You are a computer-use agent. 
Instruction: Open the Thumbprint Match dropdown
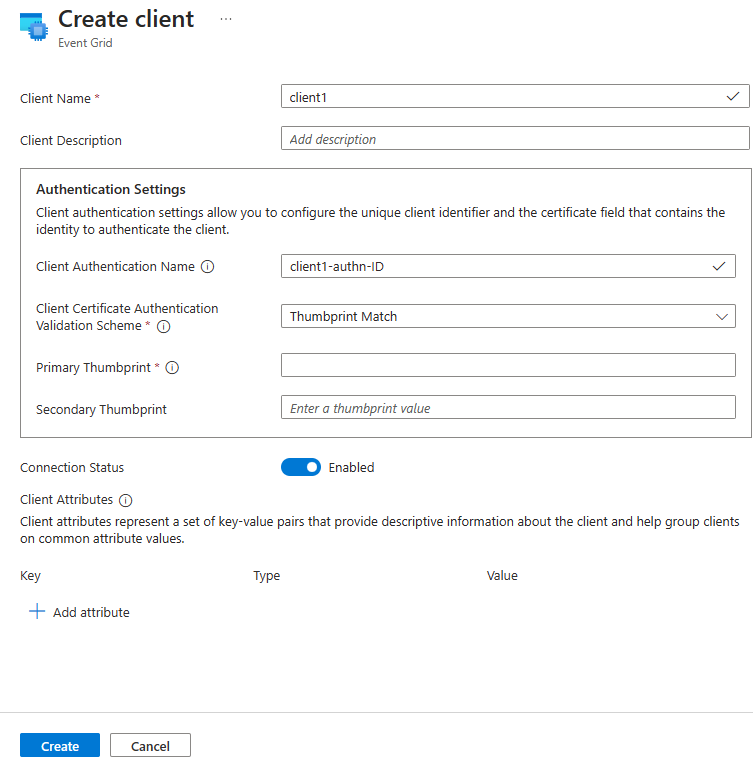click(x=500, y=316)
